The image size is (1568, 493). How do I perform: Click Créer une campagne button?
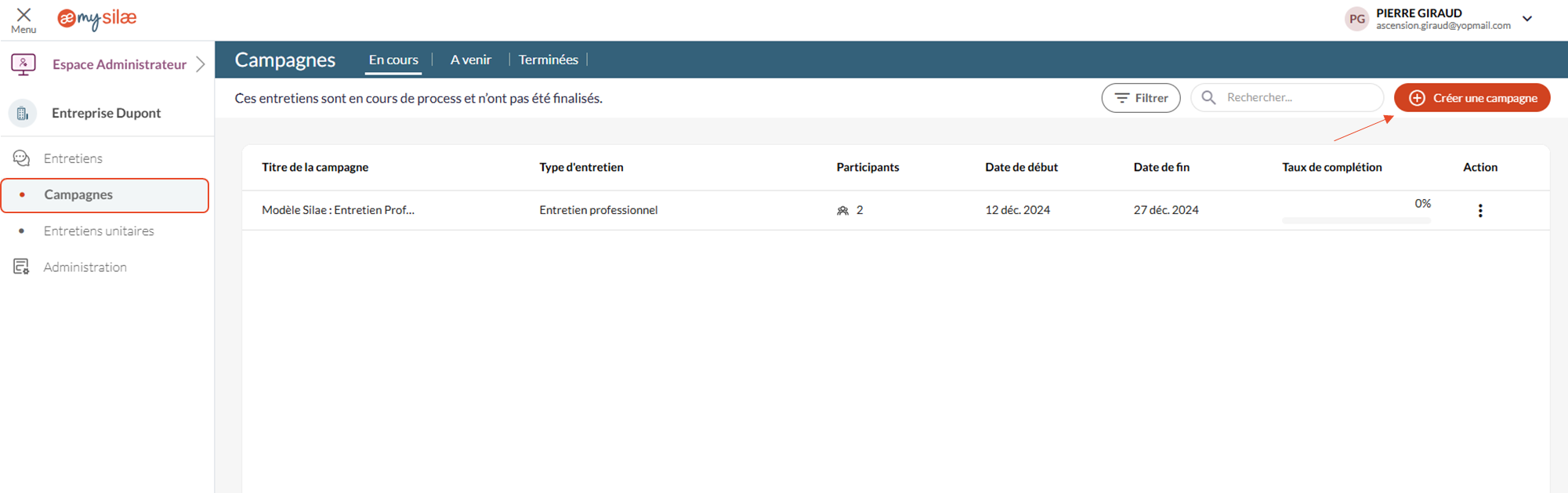[1471, 98]
